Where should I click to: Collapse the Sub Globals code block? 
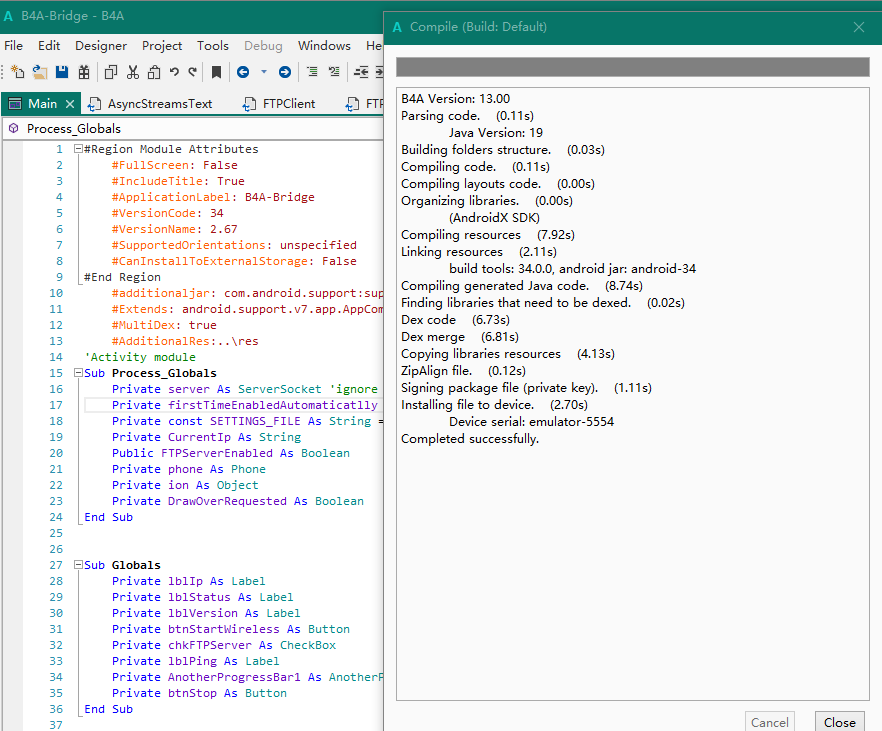[78, 565]
